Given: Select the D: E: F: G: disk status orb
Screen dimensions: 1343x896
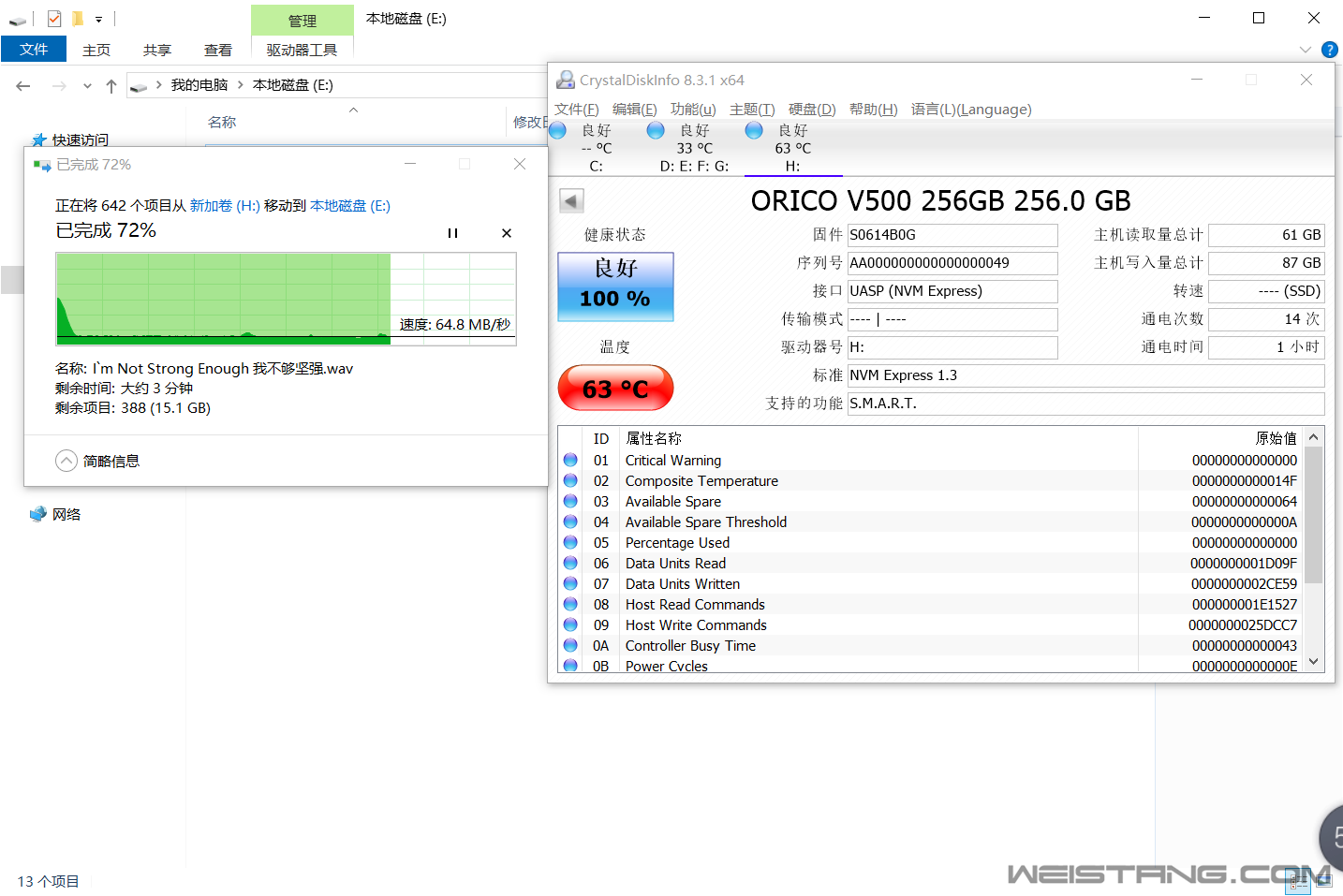Looking at the screenshot, I should pos(656,130).
